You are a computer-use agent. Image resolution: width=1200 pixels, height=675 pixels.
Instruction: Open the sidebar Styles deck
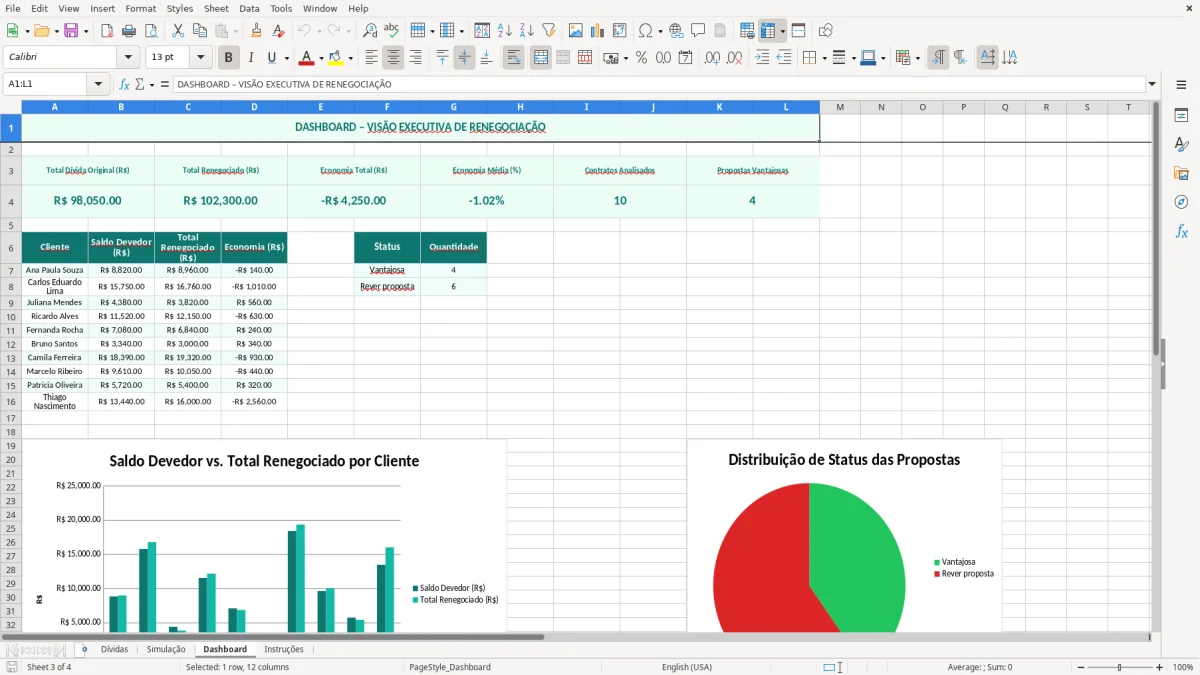(x=1181, y=144)
